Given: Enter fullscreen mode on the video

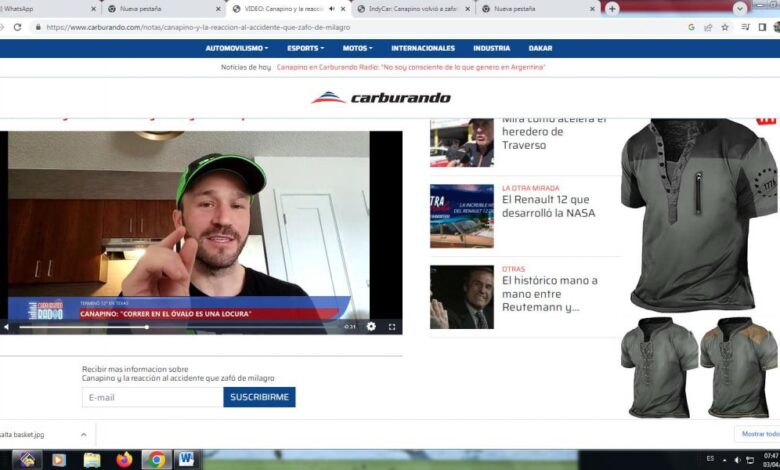Looking at the screenshot, I should pyautogui.click(x=392, y=327).
